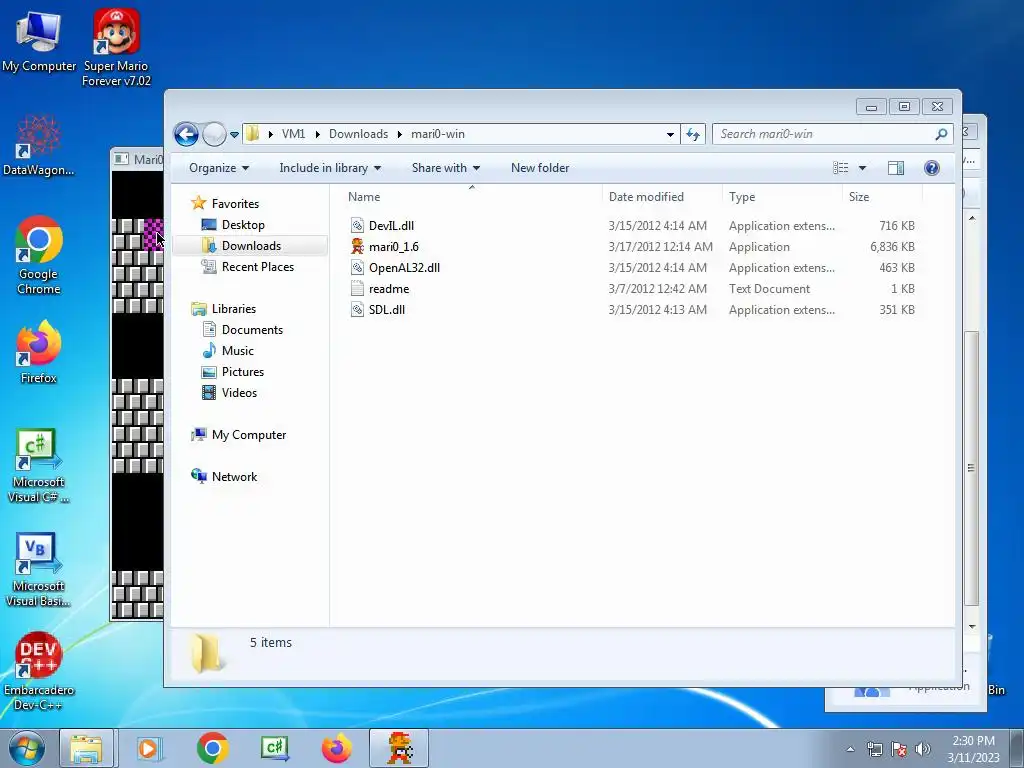This screenshot has height=768, width=1024.
Task: Select Desktop under Favorites
Action: pos(233,225)
